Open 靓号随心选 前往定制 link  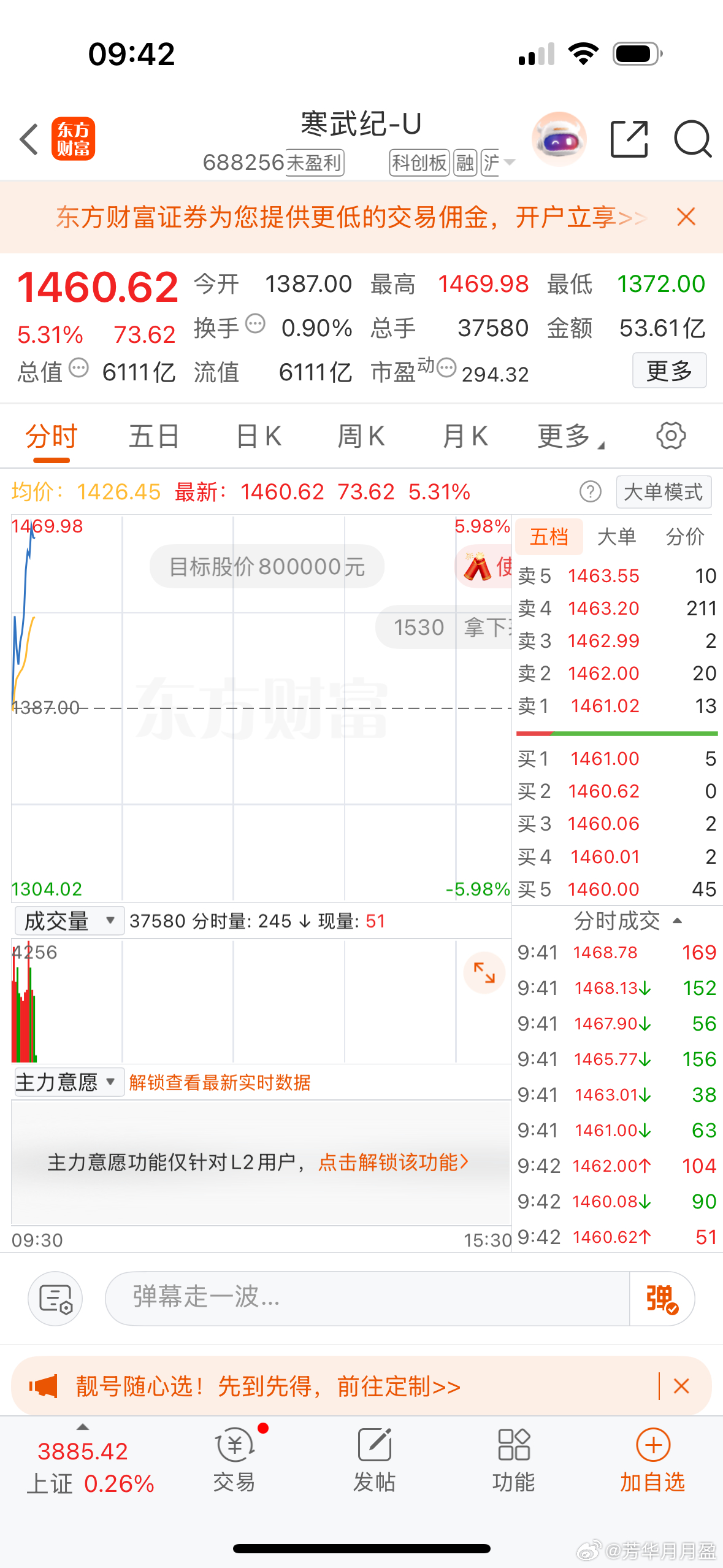click(268, 1386)
